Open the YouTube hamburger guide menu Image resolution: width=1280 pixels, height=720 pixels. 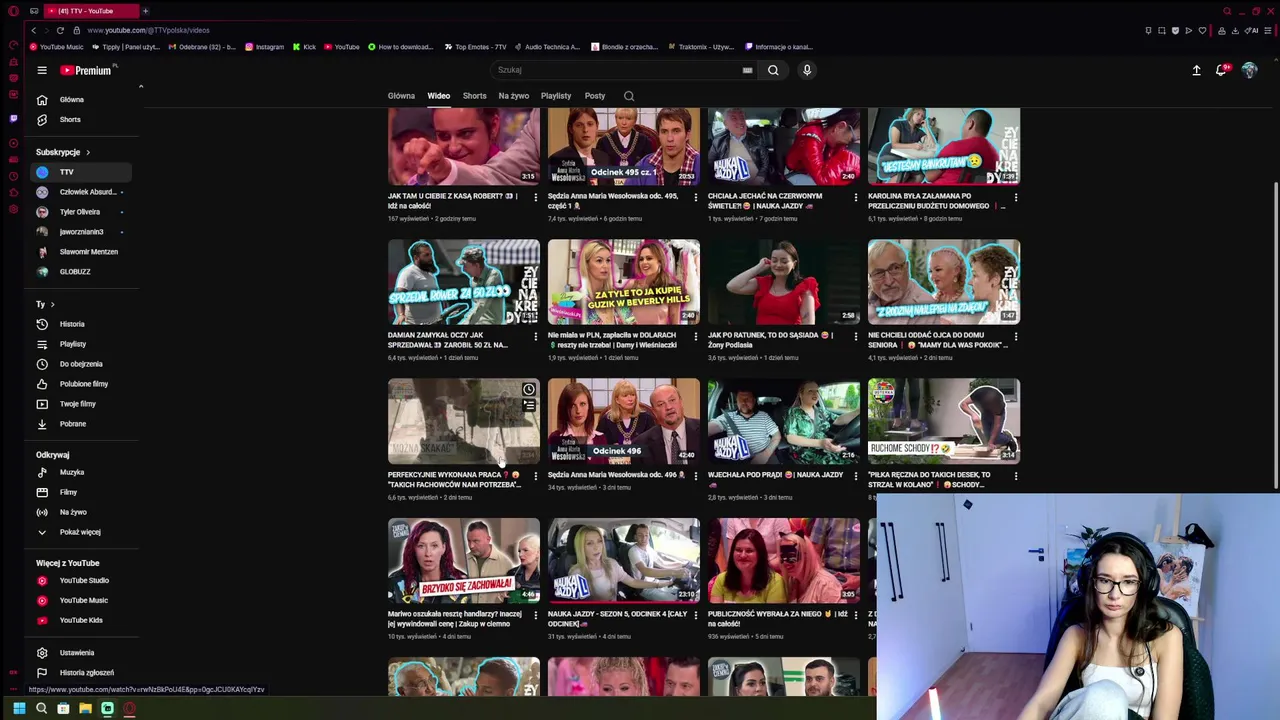pyautogui.click(x=42, y=70)
